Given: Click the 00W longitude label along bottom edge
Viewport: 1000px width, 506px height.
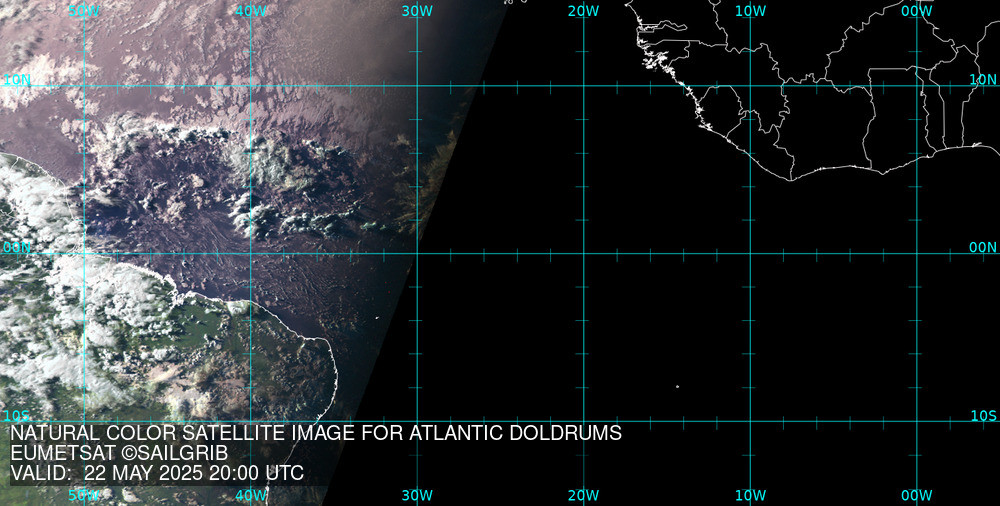Looking at the screenshot, I should tap(916, 495).
